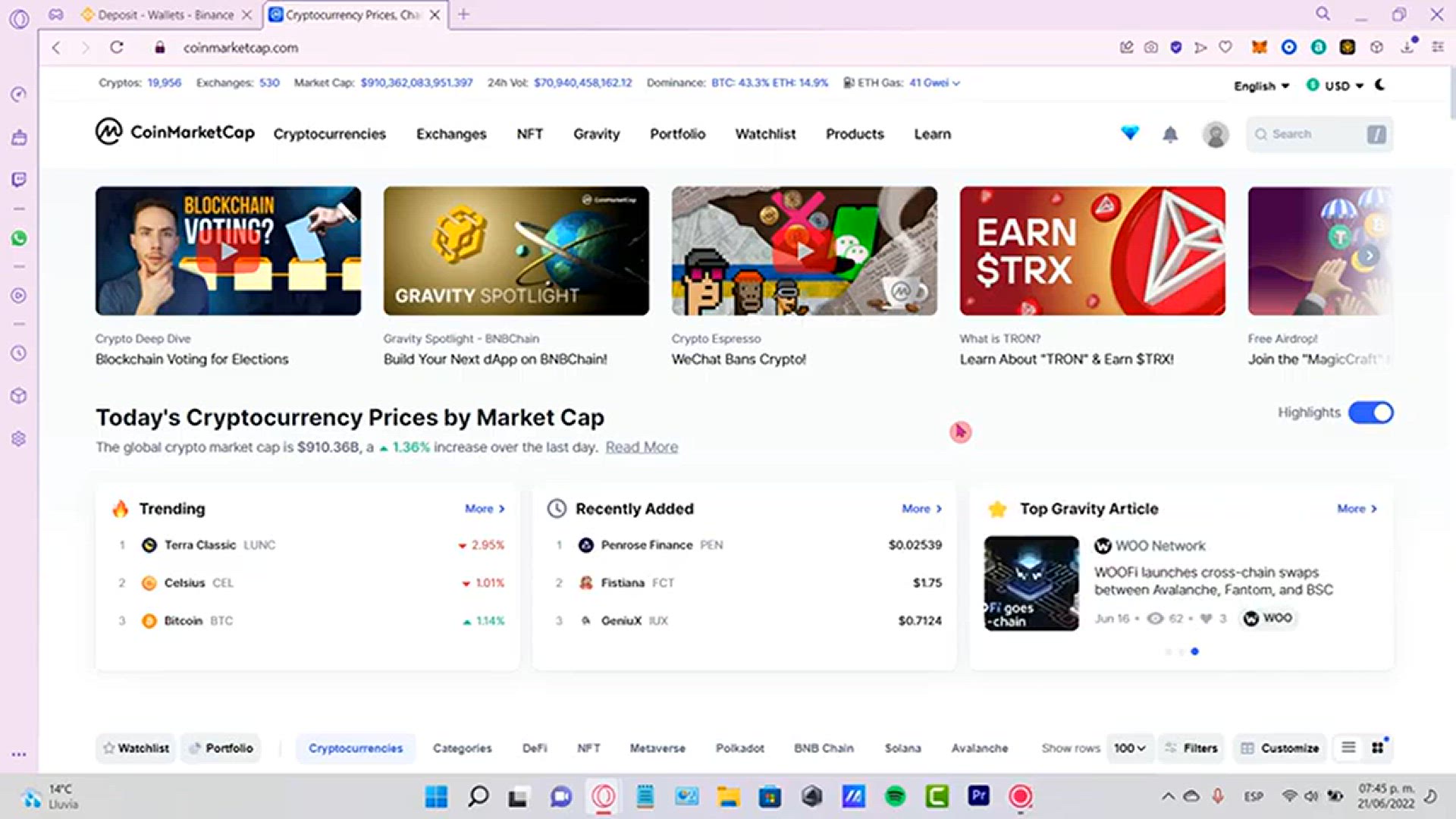Click the CoinMarketCap logo
Viewport: 1456px width, 819px height.
(x=175, y=133)
